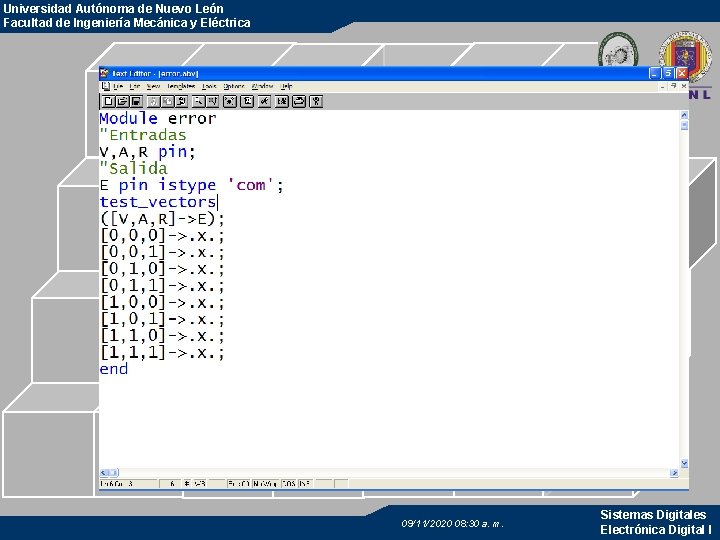
Task: Click the 'V,A,R pin;' code line
Action: tap(147, 152)
